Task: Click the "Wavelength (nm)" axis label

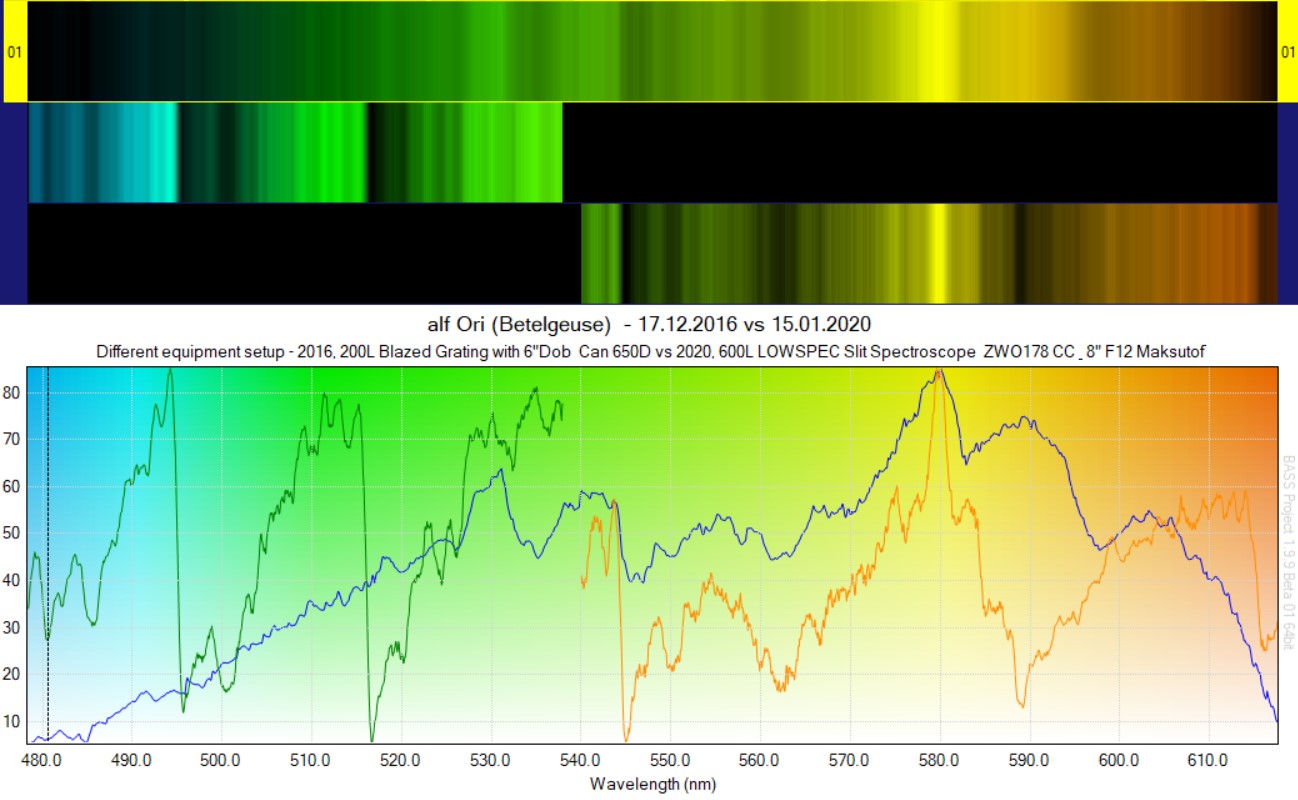Action: coord(653,784)
